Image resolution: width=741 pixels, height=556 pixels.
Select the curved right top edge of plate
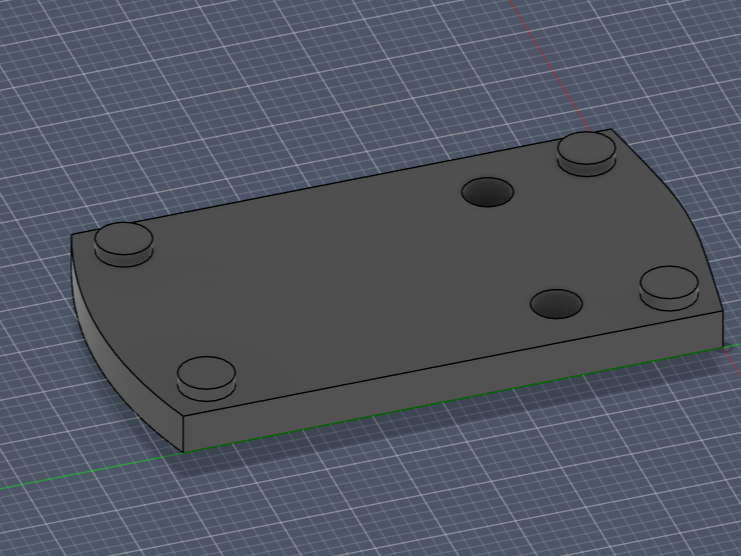pyautogui.click(x=684, y=206)
